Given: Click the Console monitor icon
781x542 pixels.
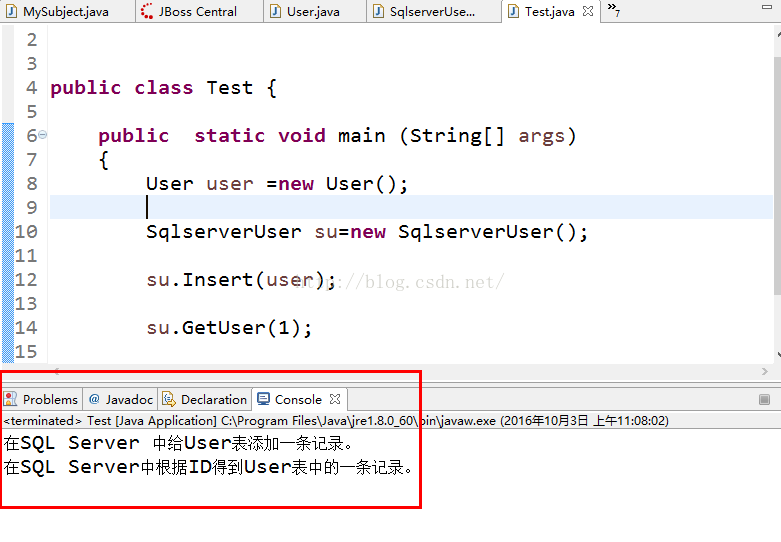Looking at the screenshot, I should coord(263,399).
